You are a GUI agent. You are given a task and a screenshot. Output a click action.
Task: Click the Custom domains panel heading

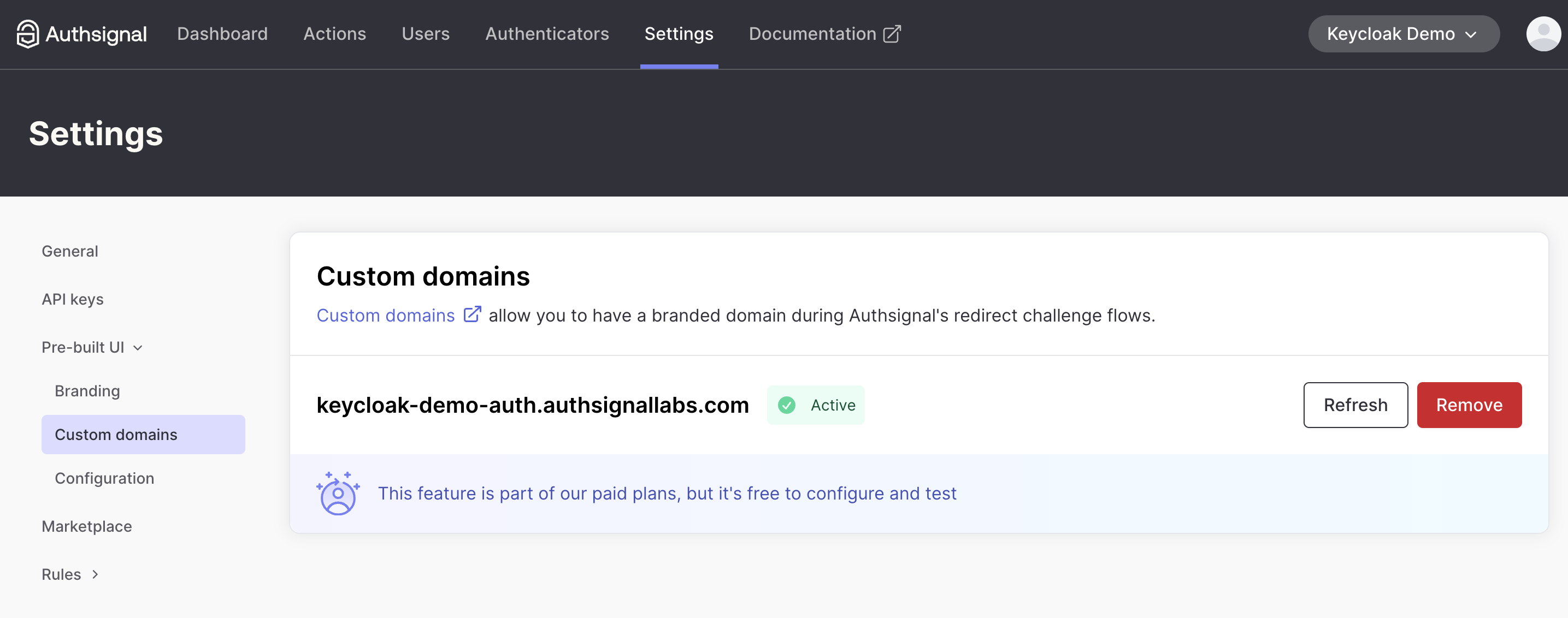(423, 276)
